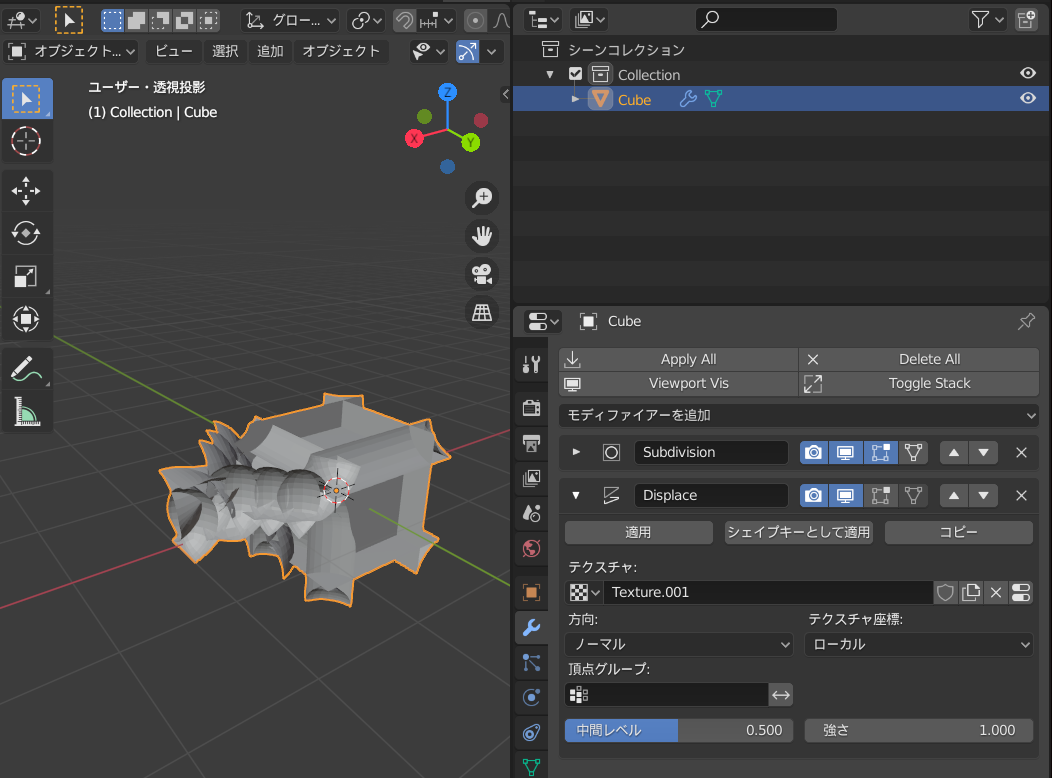Collapse the Collection tree in outliner
The height and width of the screenshot is (778, 1052).
pos(550,74)
